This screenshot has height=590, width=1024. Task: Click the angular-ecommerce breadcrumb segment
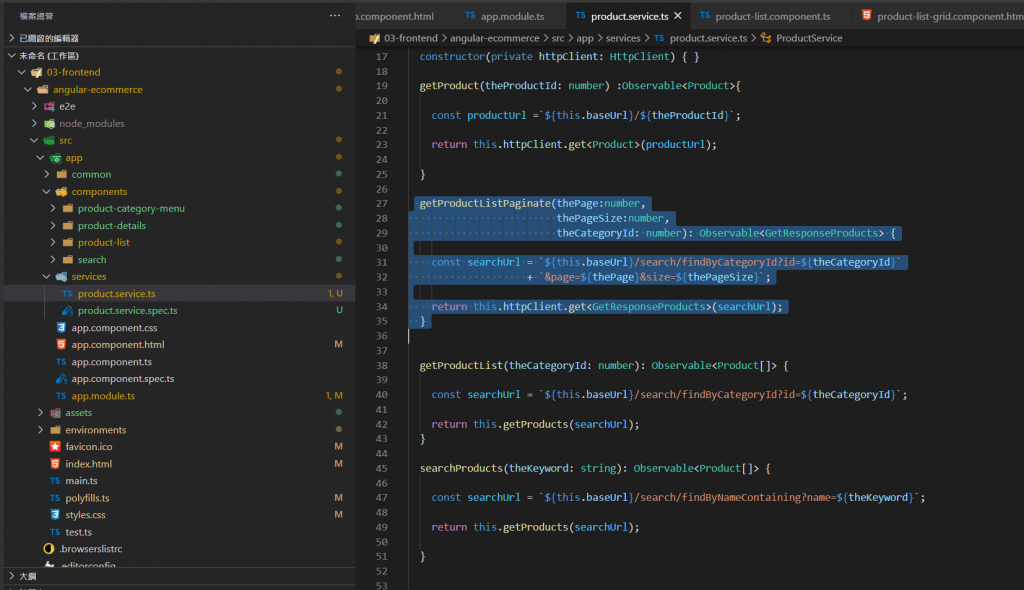(x=493, y=38)
